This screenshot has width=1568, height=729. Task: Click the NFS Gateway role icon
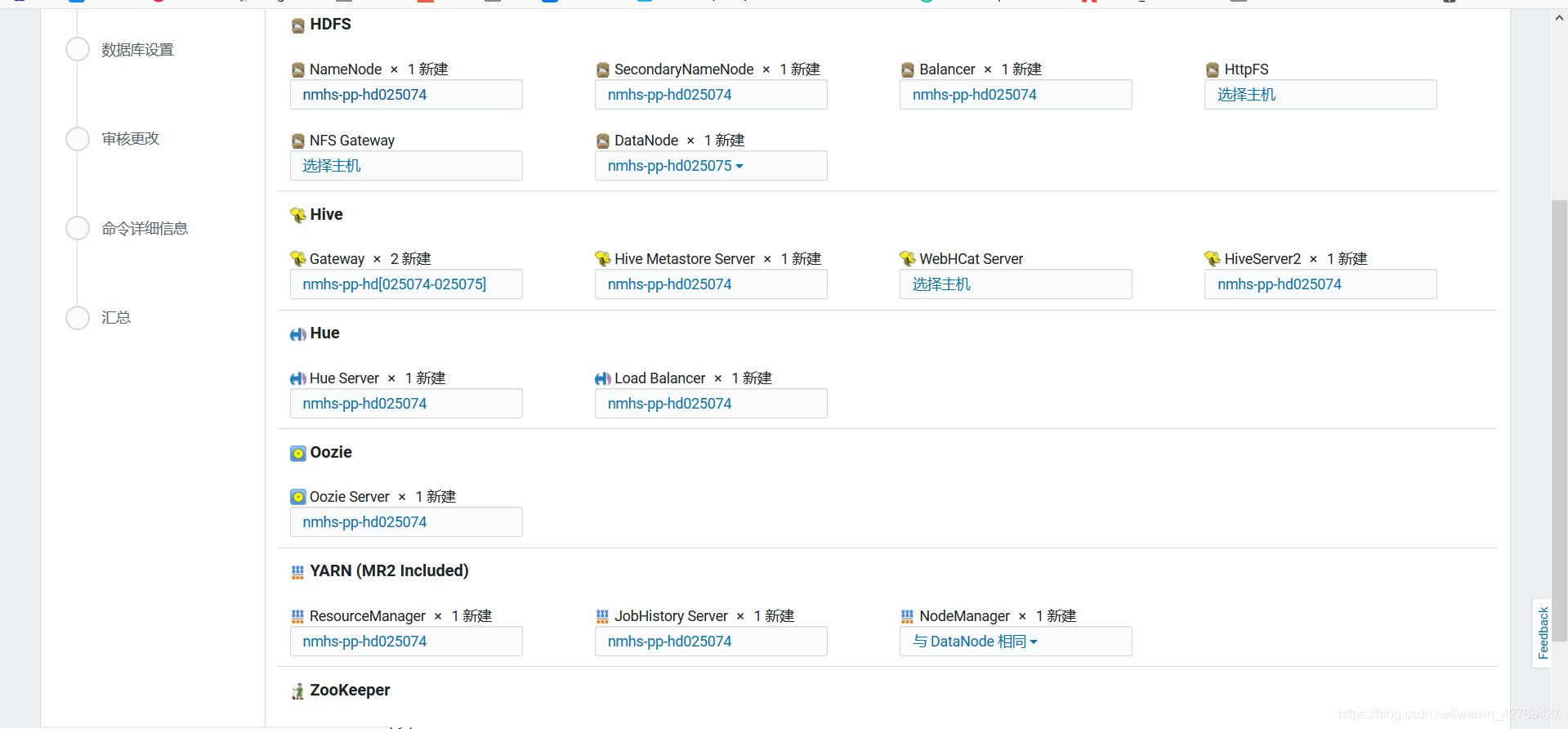coord(298,141)
